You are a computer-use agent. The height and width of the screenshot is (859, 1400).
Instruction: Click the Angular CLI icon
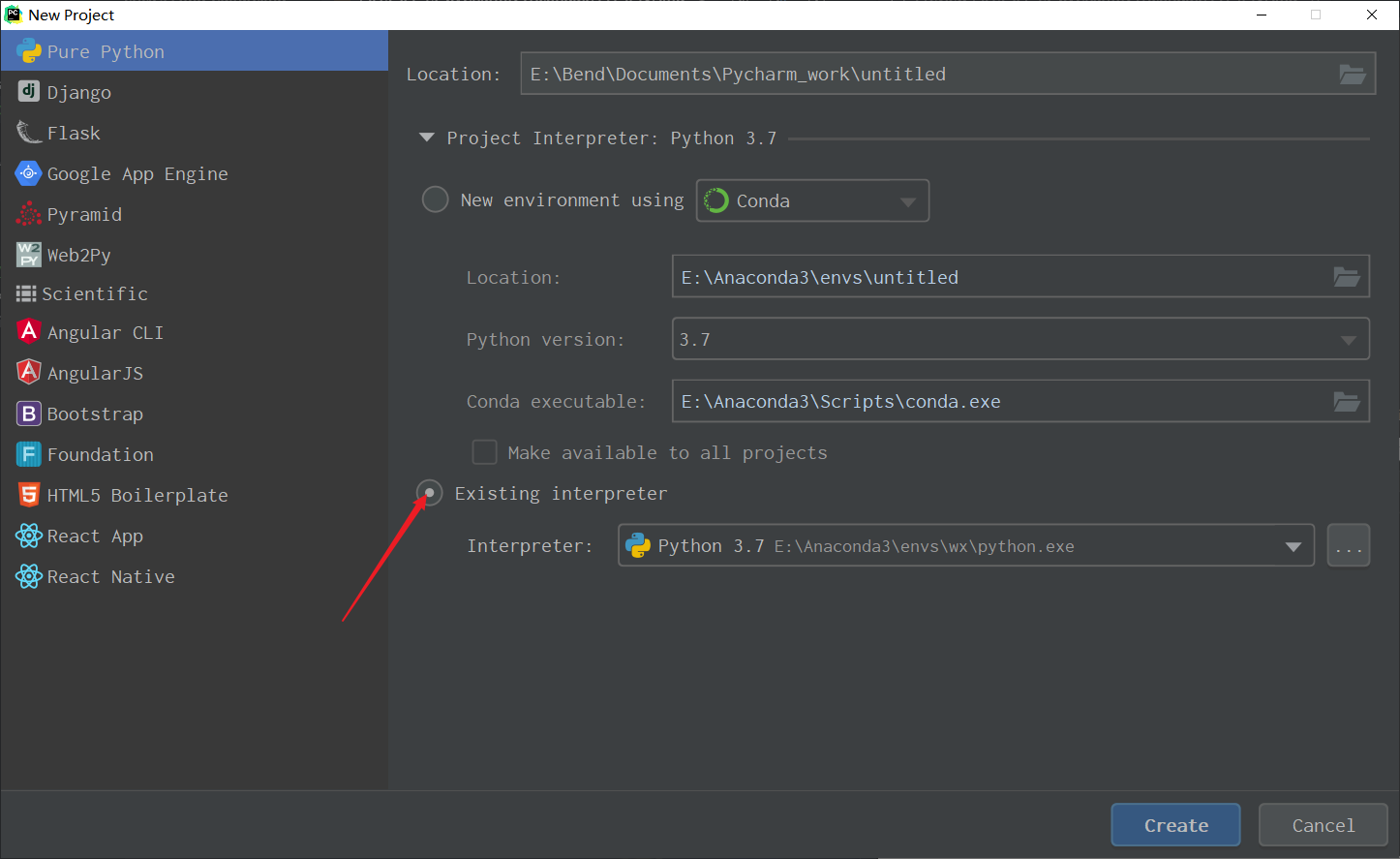point(29,332)
